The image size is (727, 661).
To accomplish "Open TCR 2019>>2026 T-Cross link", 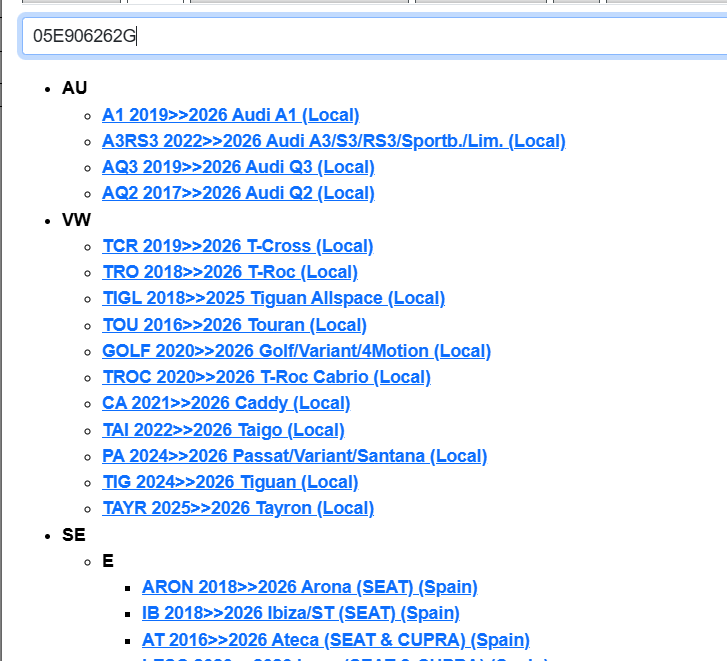I will (x=237, y=246).
